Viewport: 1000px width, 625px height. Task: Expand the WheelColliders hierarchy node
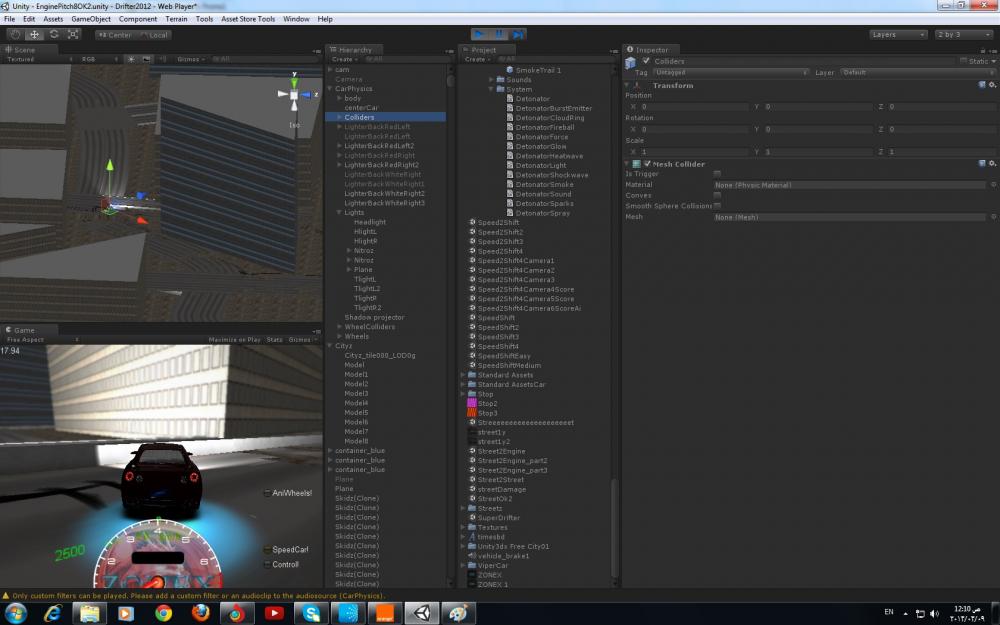point(339,327)
